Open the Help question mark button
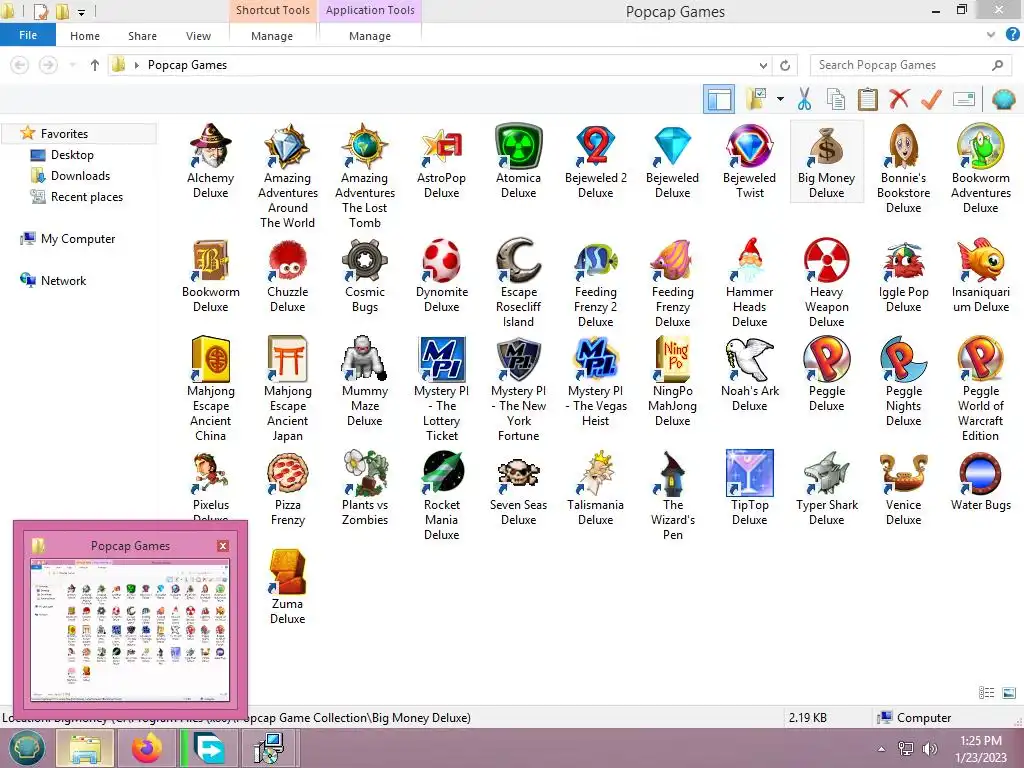1024x768 pixels. pyautogui.click(x=1012, y=35)
